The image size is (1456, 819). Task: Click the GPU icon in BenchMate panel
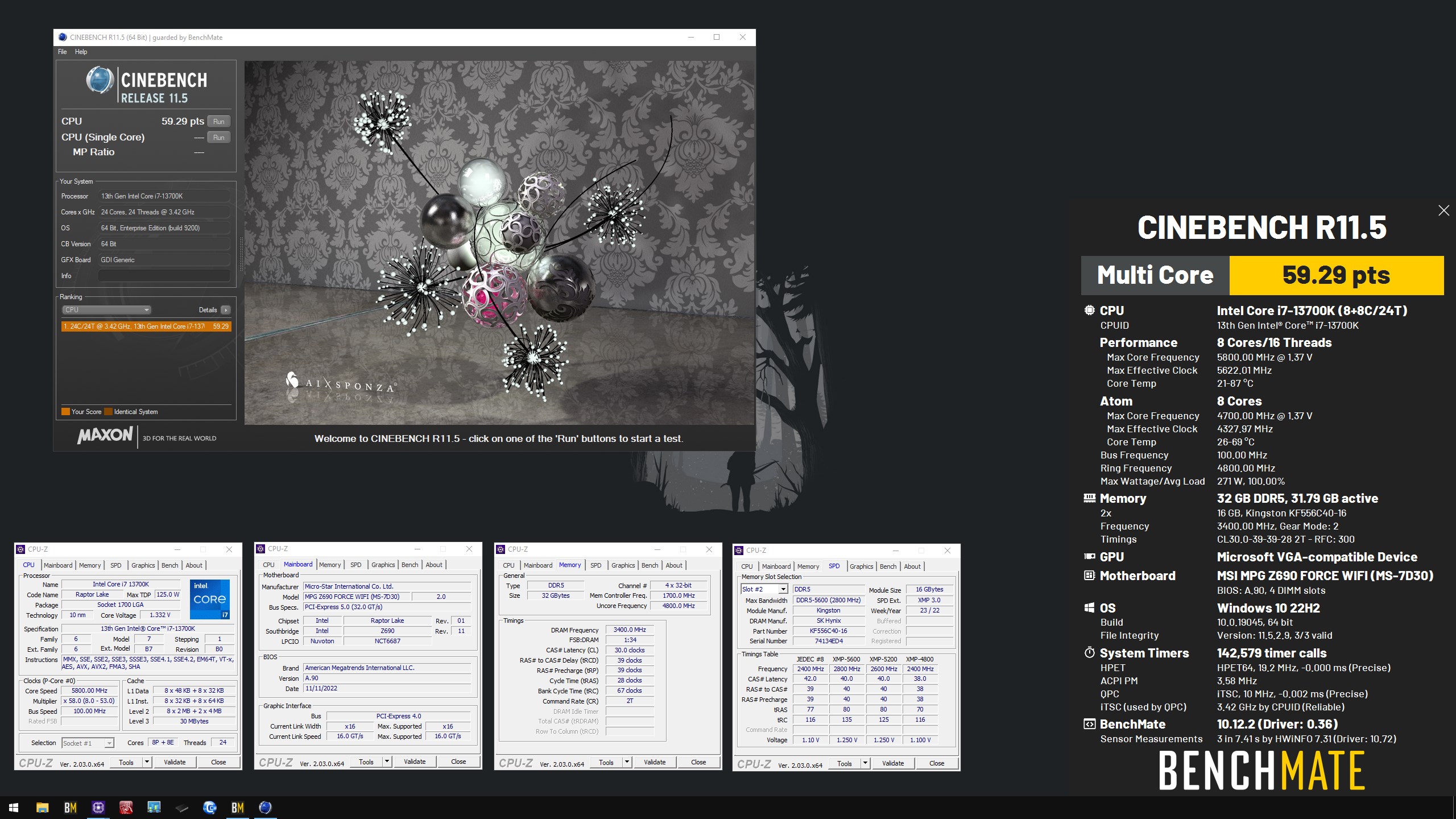(1089, 557)
